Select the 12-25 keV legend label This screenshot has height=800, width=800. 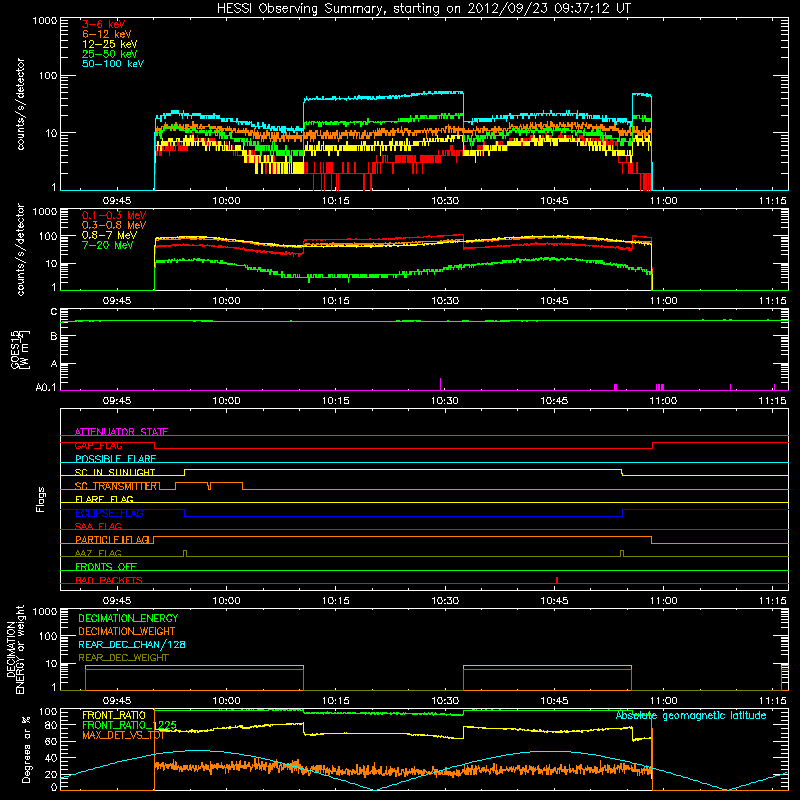[x=110, y=44]
